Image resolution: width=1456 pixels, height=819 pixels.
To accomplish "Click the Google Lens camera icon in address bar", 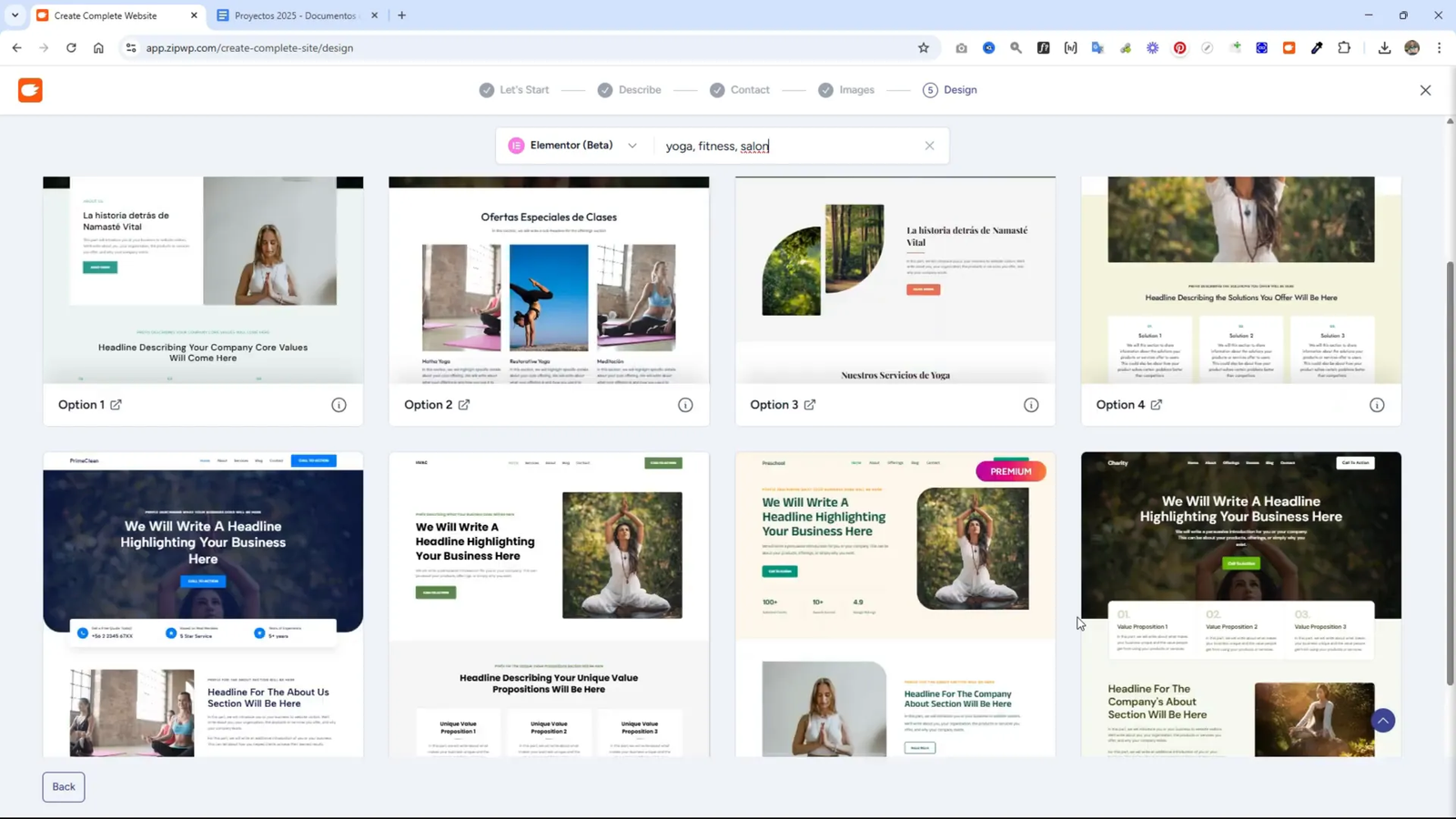I will point(960,47).
